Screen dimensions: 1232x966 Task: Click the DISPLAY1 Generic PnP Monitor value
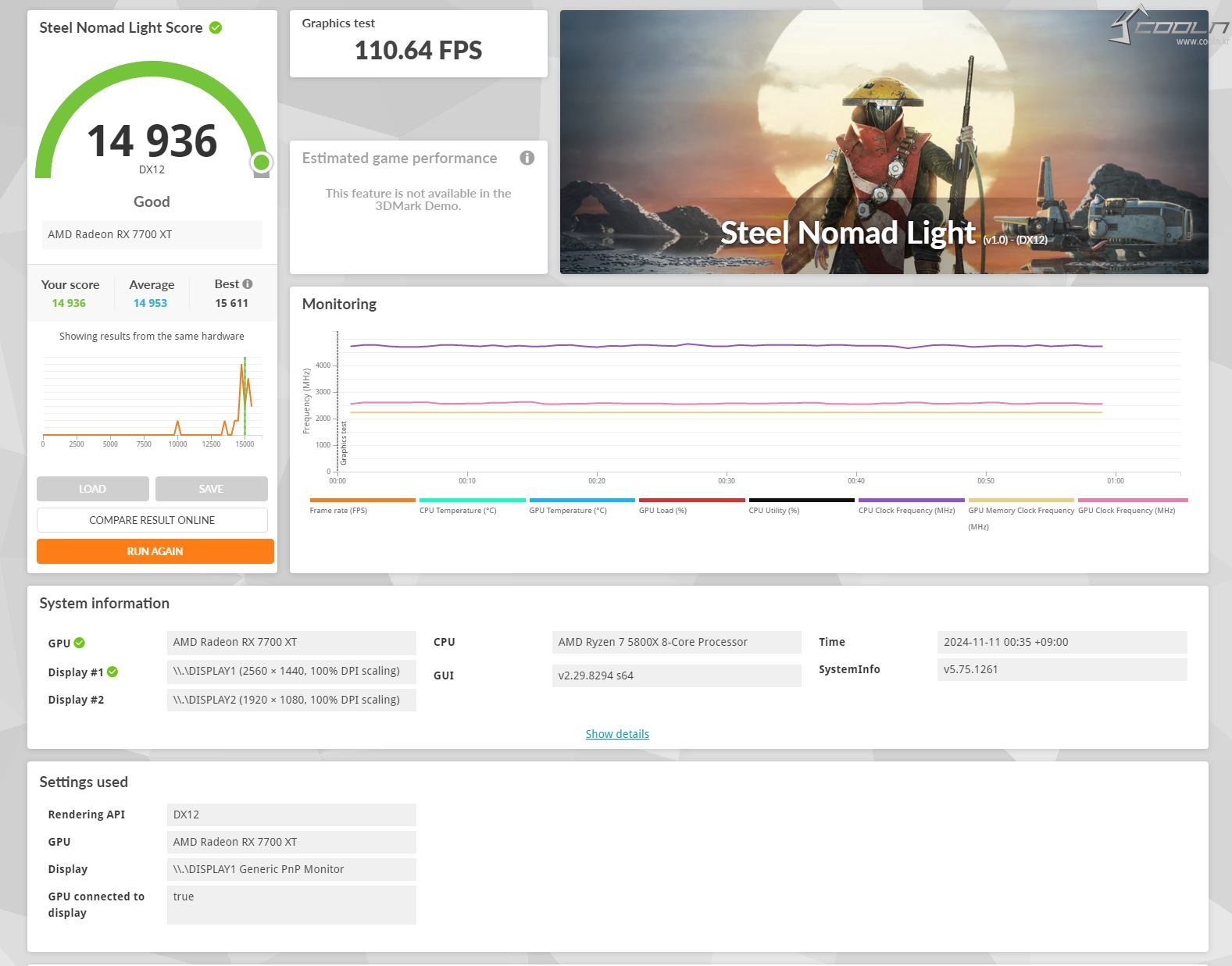[x=291, y=869]
